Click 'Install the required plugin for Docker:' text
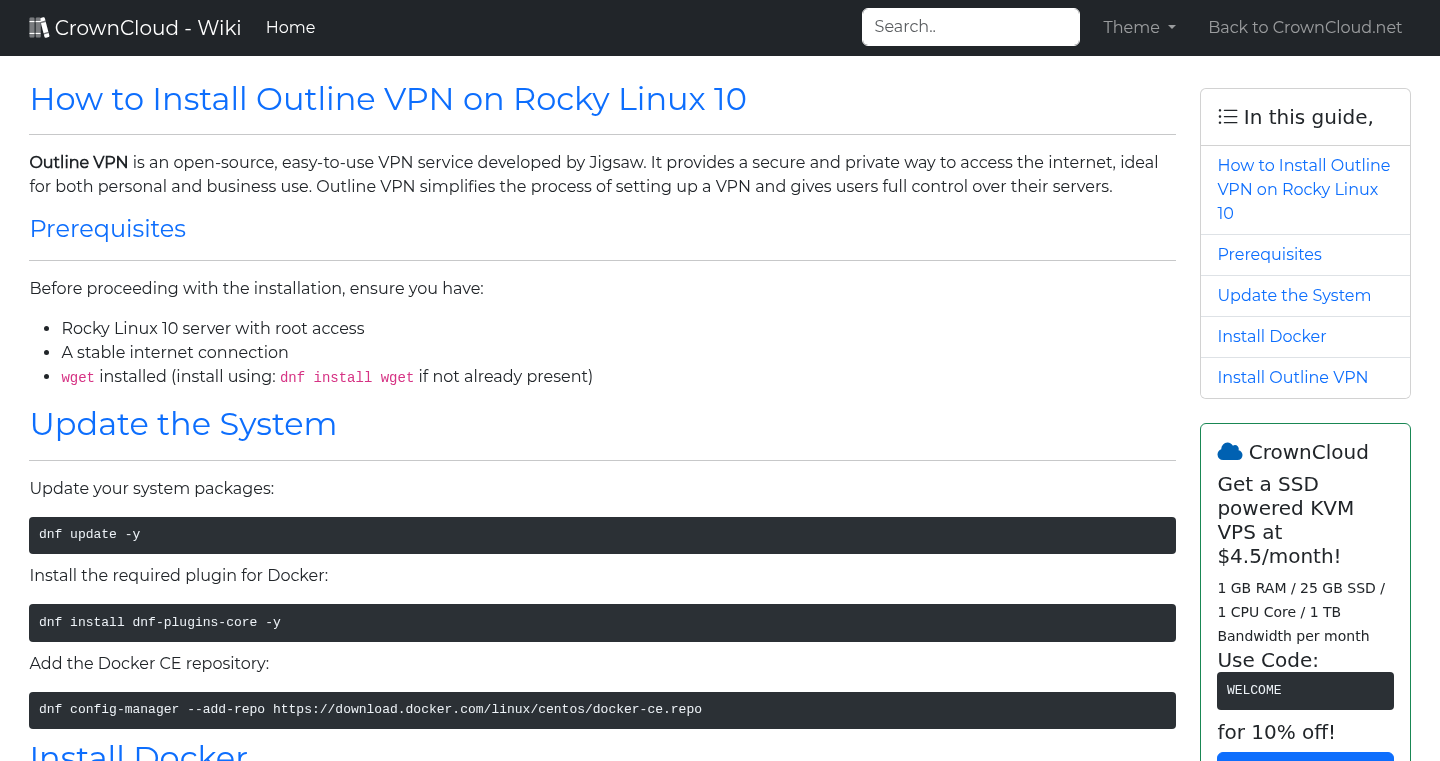Image resolution: width=1440 pixels, height=761 pixels. point(179,575)
